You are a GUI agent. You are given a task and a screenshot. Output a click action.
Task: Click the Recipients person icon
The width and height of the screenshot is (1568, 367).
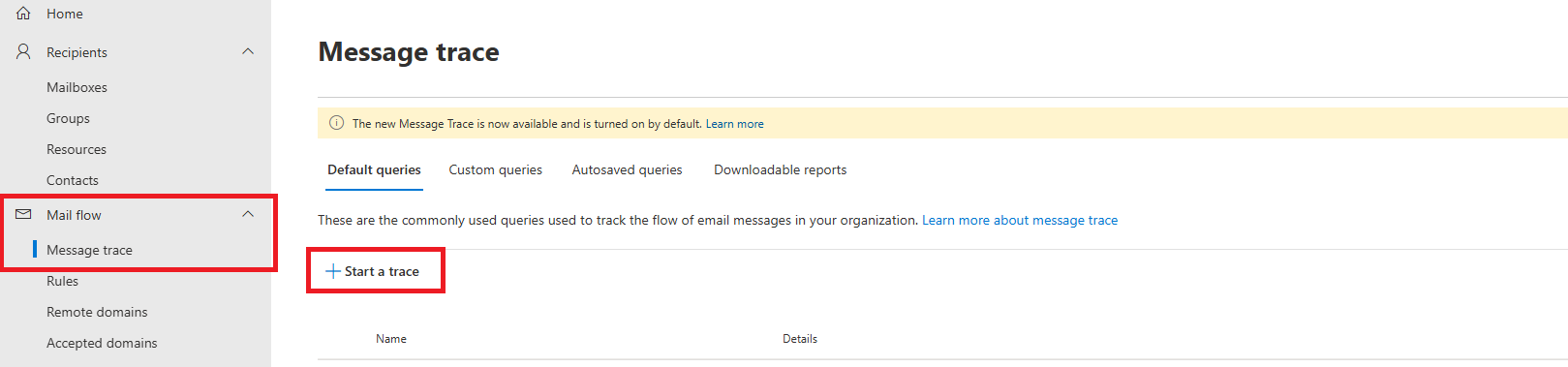(x=23, y=51)
